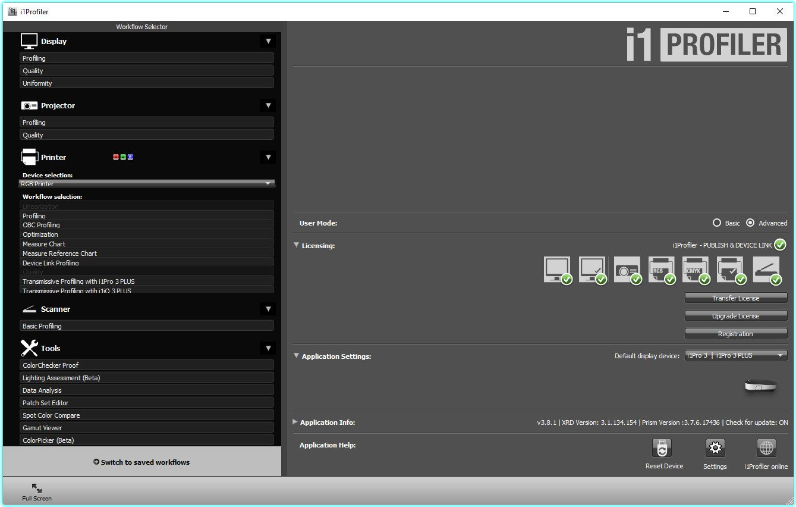Image resolution: width=796 pixels, height=507 pixels.
Task: Click the Reset Device icon
Action: 662,448
